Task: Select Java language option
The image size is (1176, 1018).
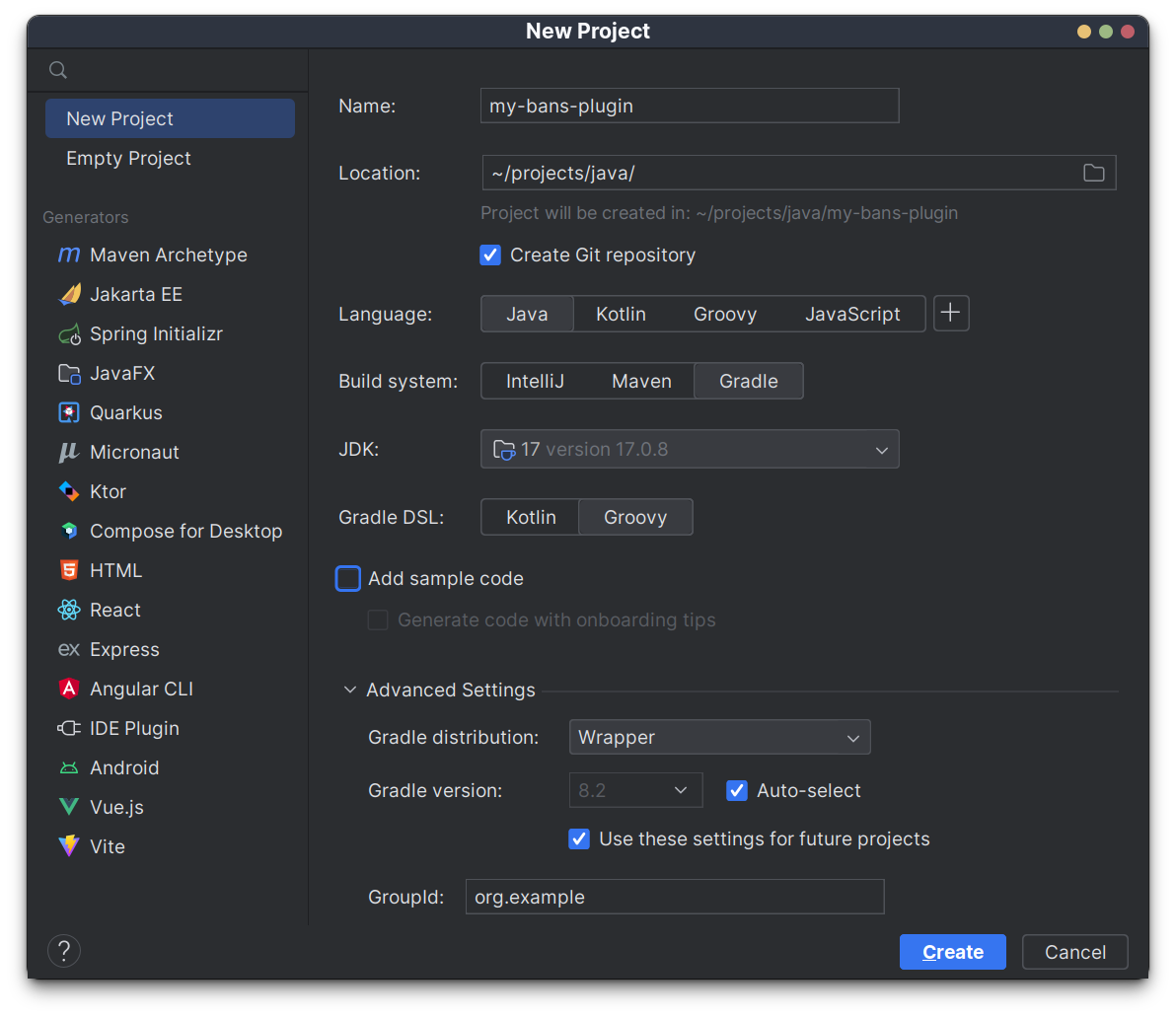Action: click(x=527, y=314)
